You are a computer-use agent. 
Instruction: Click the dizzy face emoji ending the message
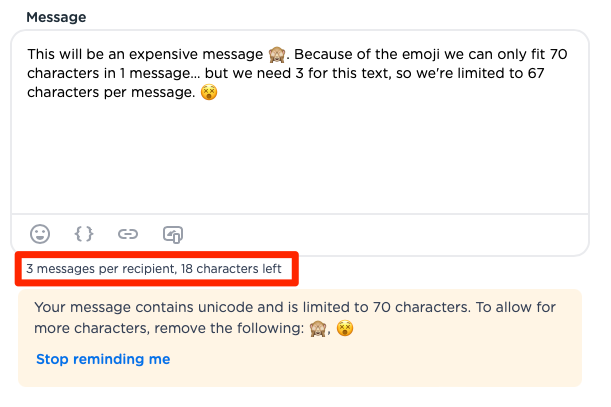point(209,92)
